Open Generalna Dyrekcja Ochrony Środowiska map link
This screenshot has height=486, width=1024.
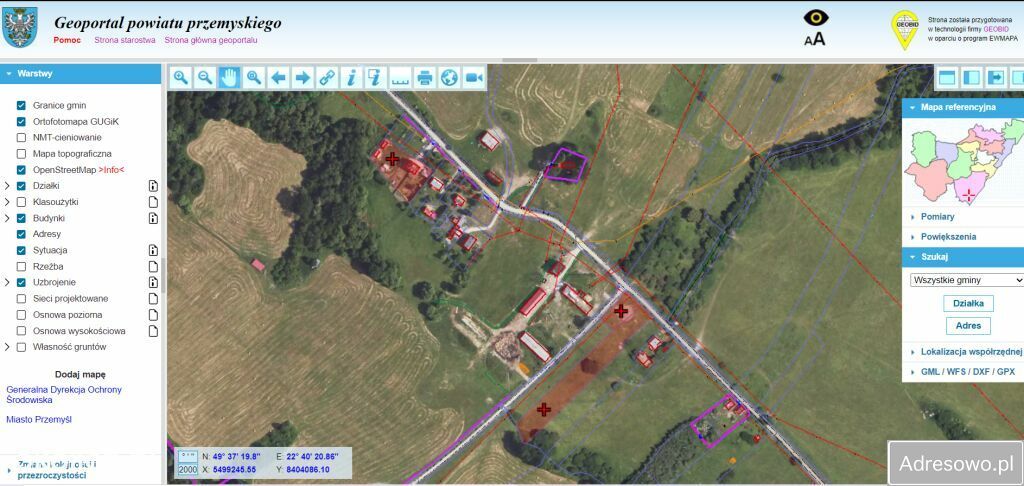64,395
